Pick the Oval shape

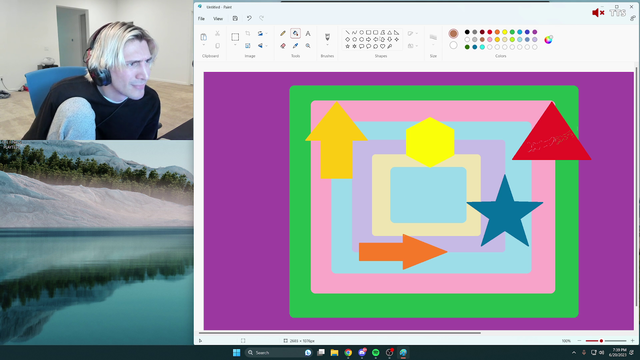(361, 32)
